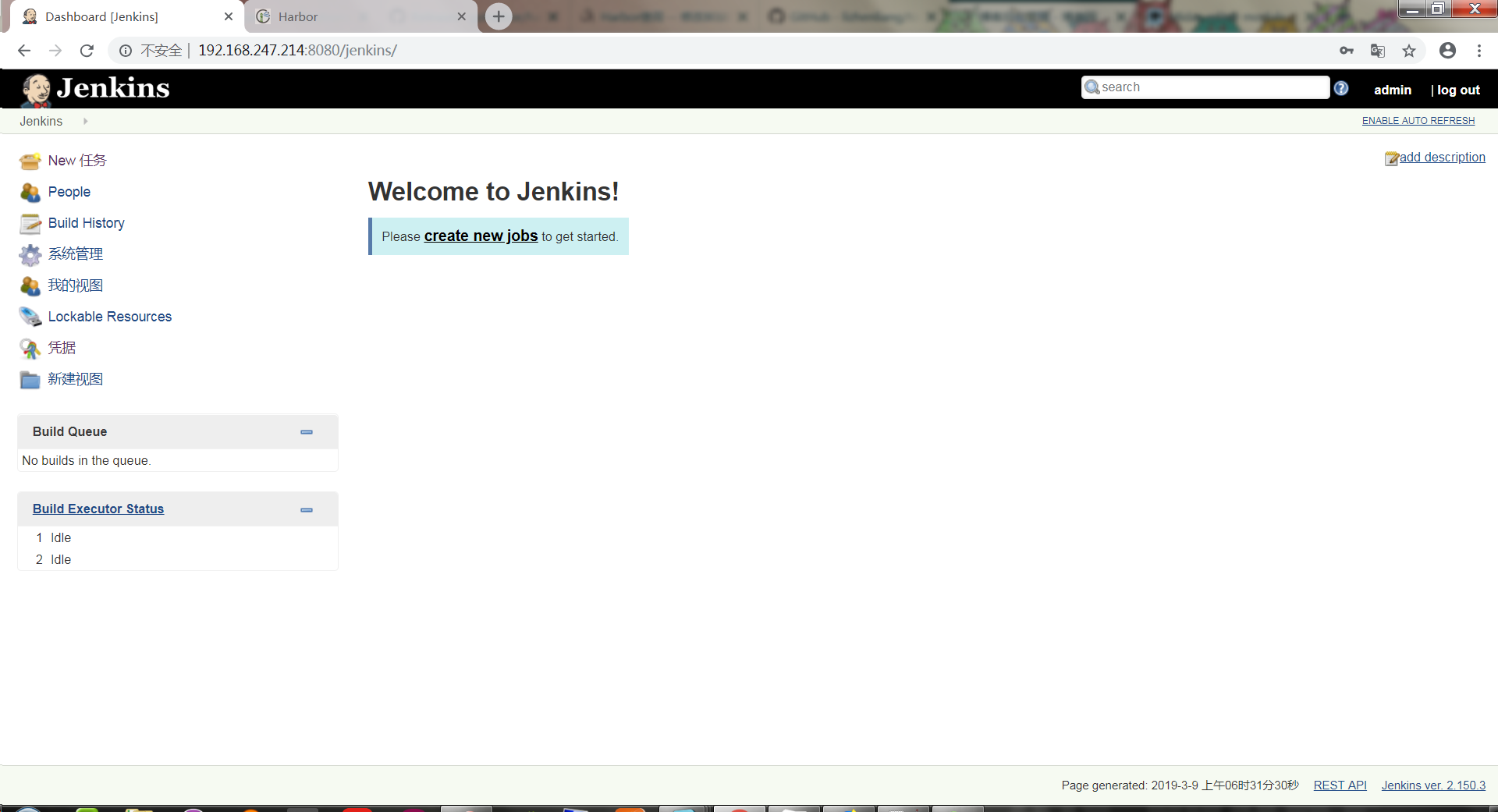
Task: Open New 任务 menu link
Action: [x=77, y=161]
